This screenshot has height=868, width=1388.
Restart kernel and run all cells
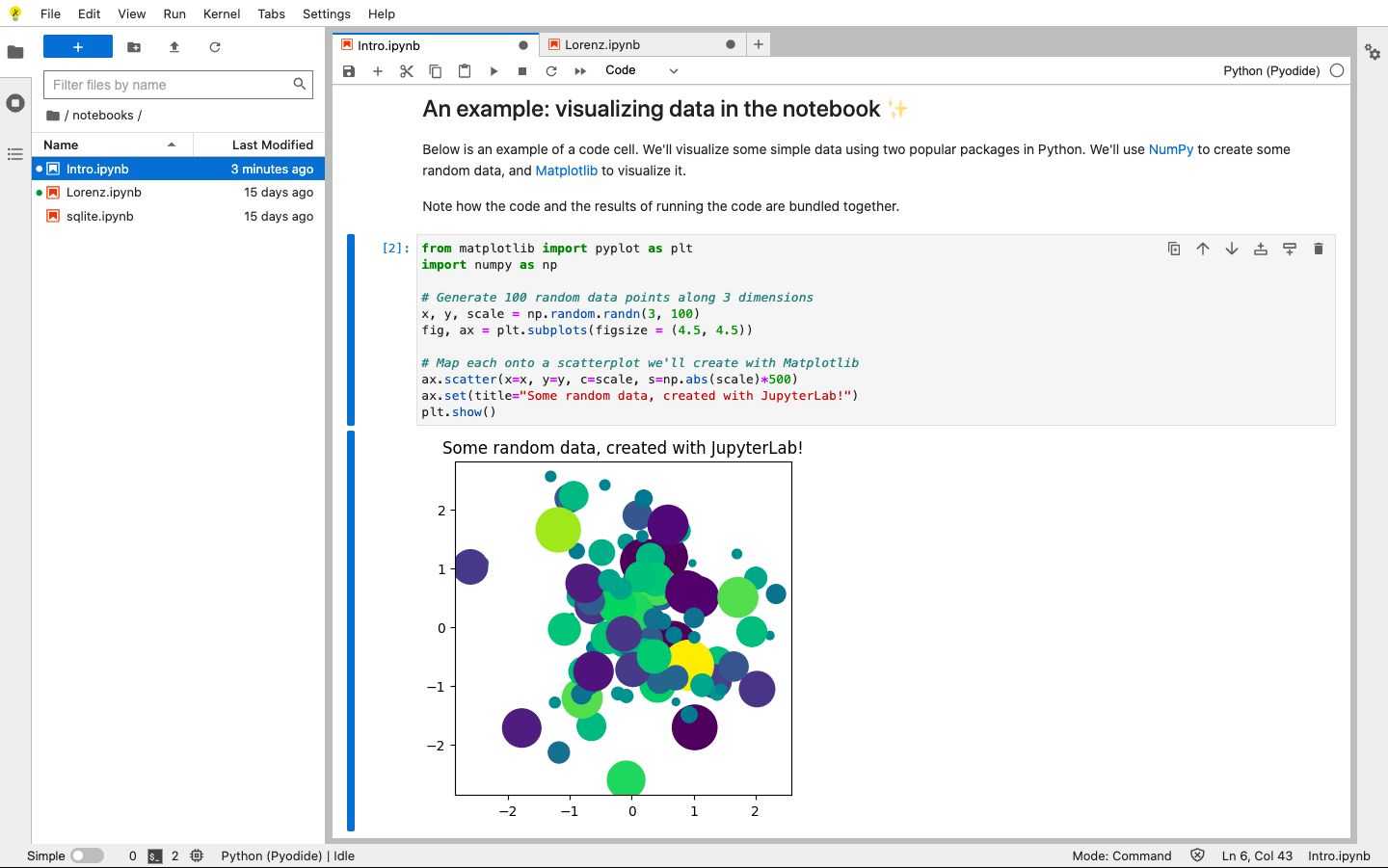580,71
